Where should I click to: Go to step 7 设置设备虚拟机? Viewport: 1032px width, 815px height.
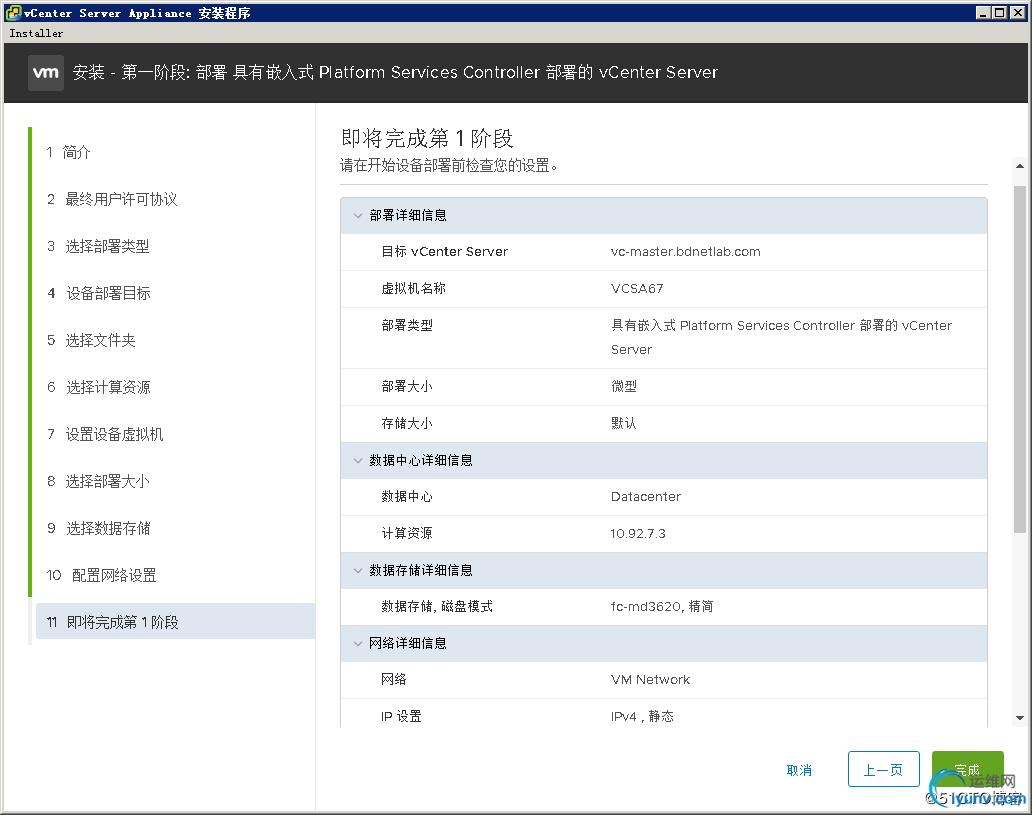(x=105, y=434)
